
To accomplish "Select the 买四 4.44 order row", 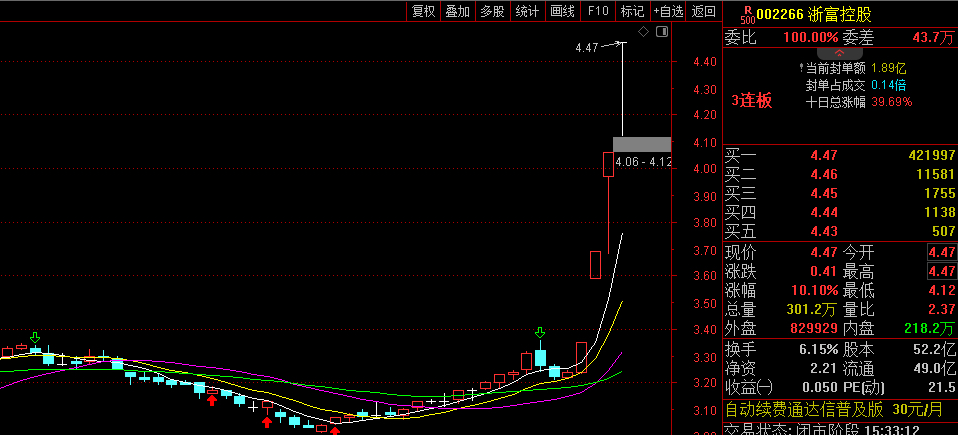I will click(x=840, y=212).
